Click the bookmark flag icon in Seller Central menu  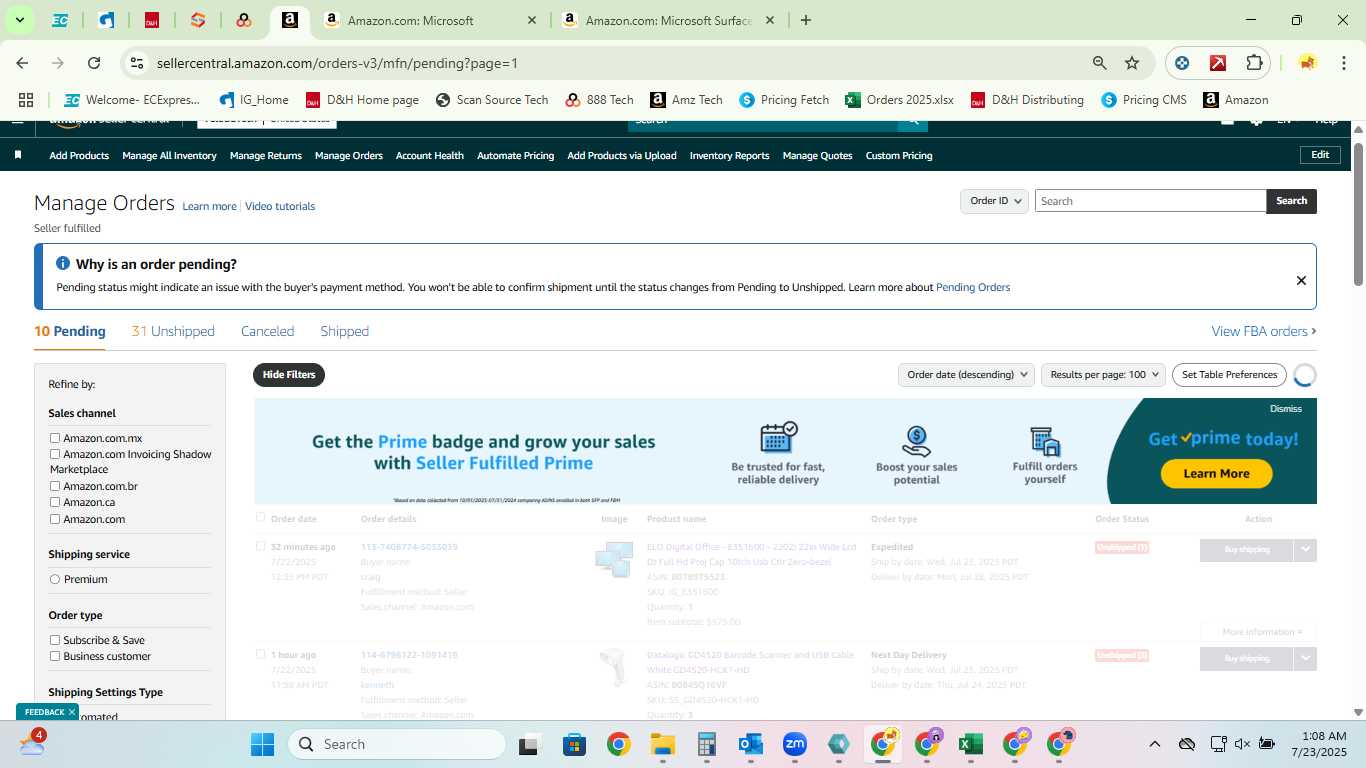coord(18,155)
